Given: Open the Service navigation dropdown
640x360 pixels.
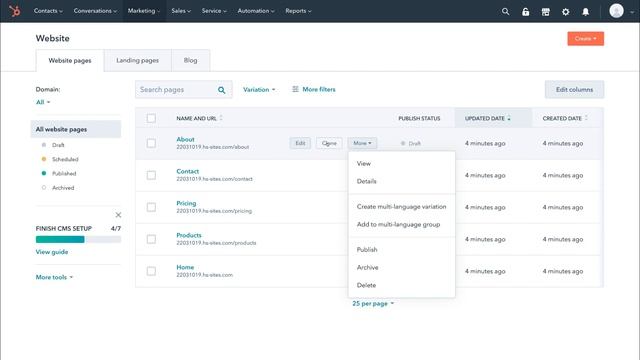Looking at the screenshot, I should pos(214,11).
